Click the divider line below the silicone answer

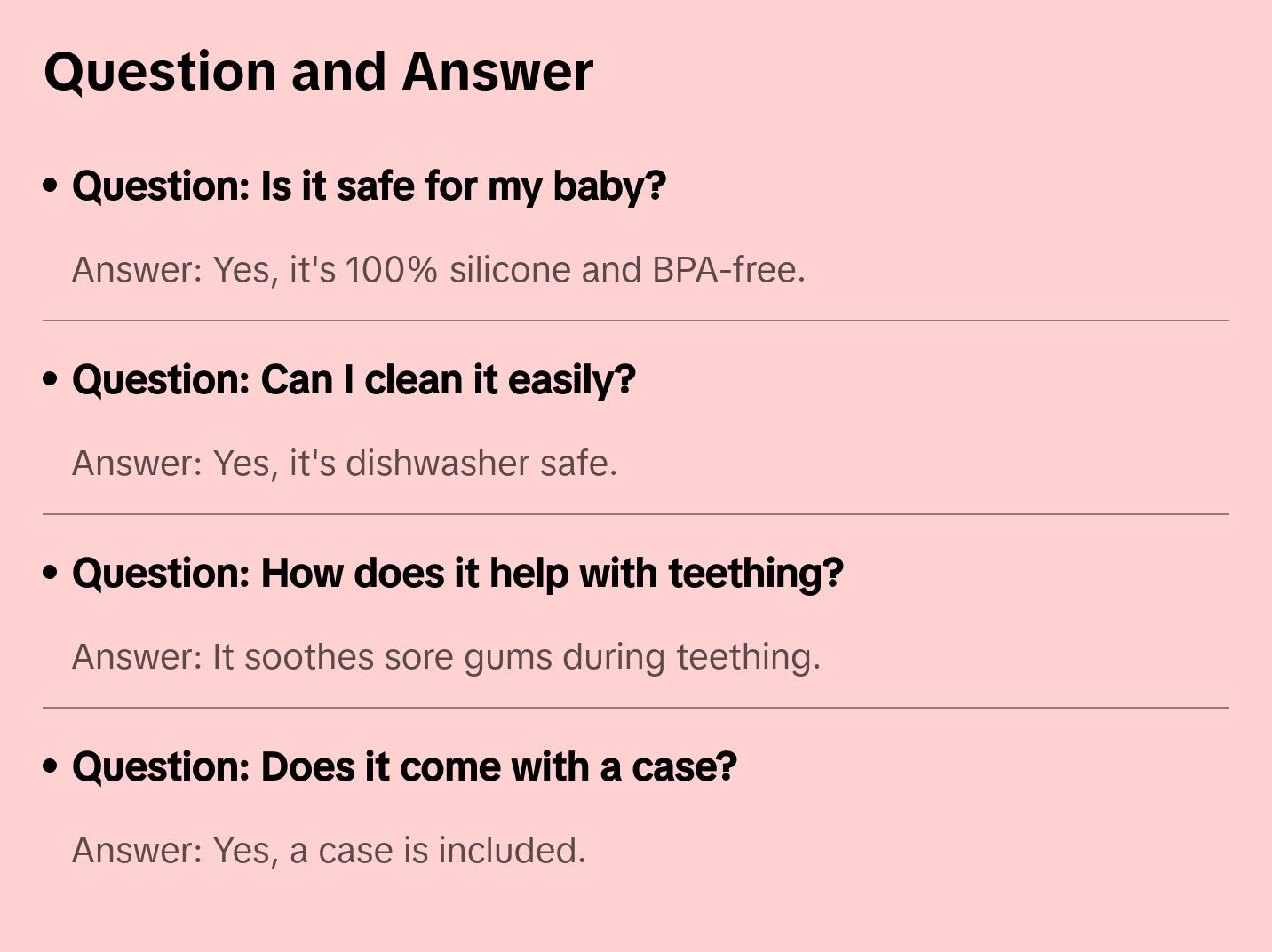(636, 321)
